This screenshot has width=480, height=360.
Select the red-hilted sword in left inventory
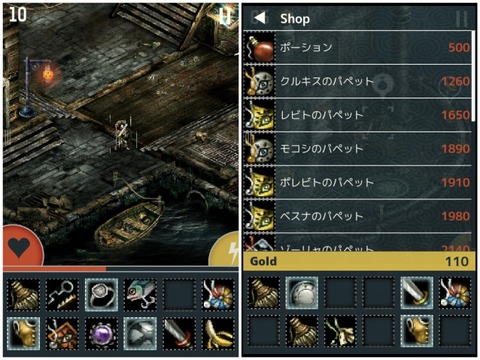point(179,333)
